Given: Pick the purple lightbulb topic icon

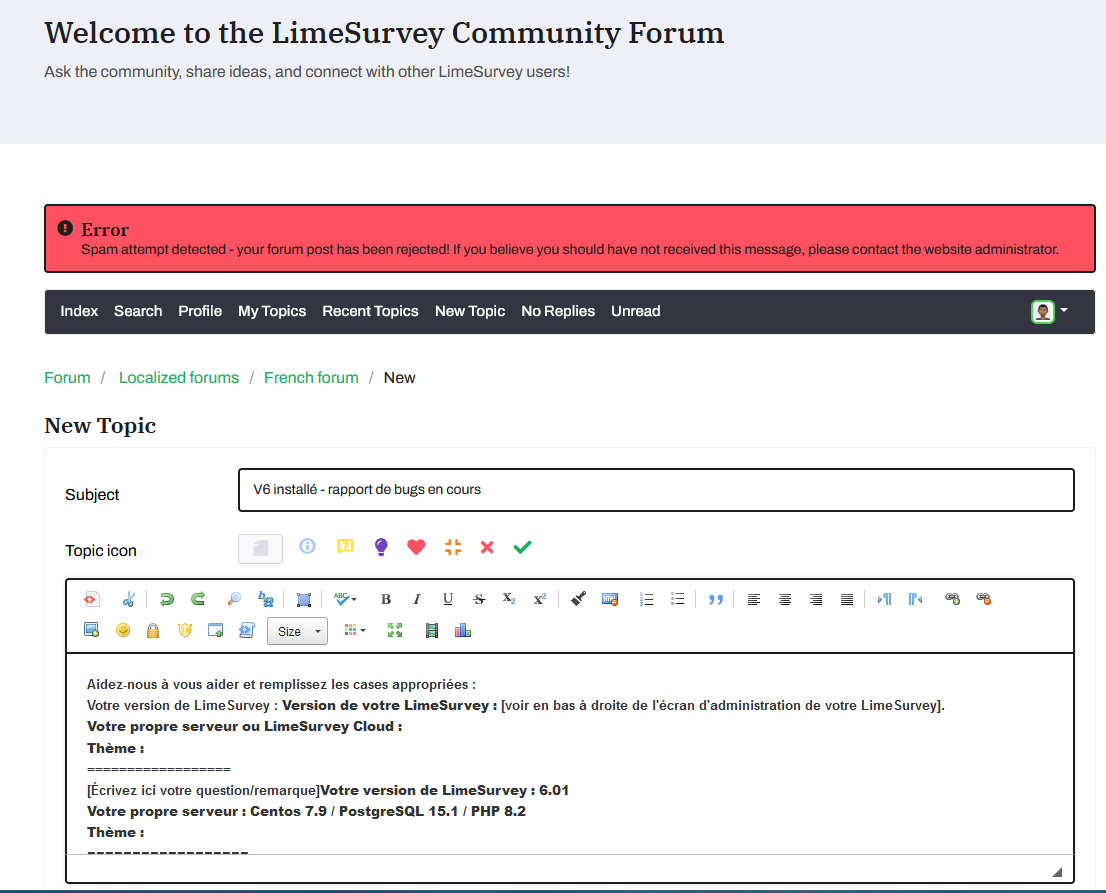Looking at the screenshot, I should tap(380, 547).
